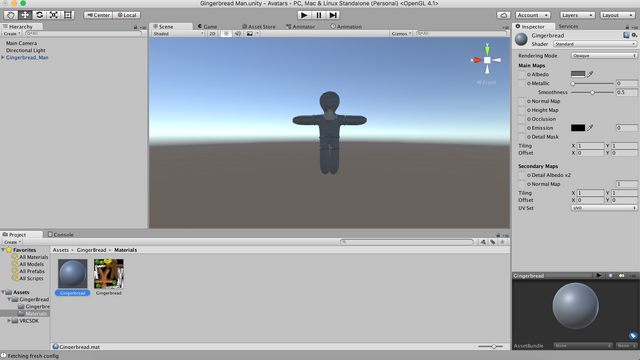Select the Rect transform tool

click(x=68, y=15)
